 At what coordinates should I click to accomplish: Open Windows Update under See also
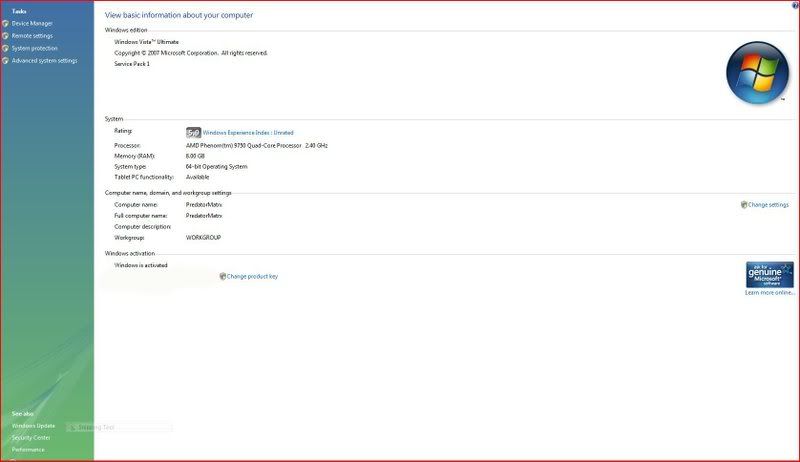pos(33,425)
